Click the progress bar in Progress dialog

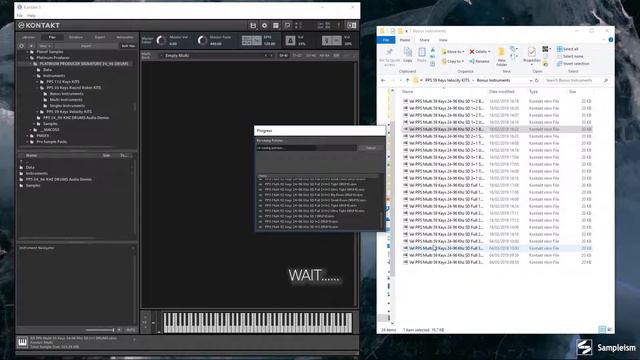[x=306, y=148]
